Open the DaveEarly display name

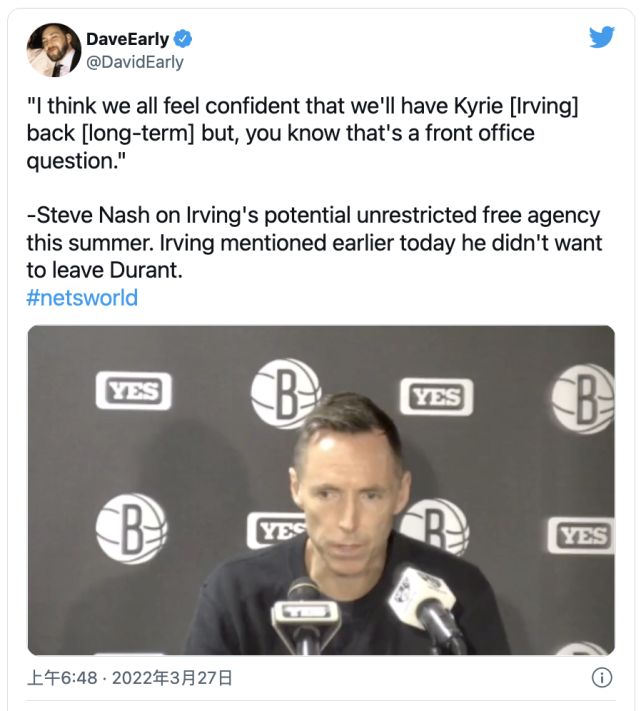pyautogui.click(x=127, y=39)
